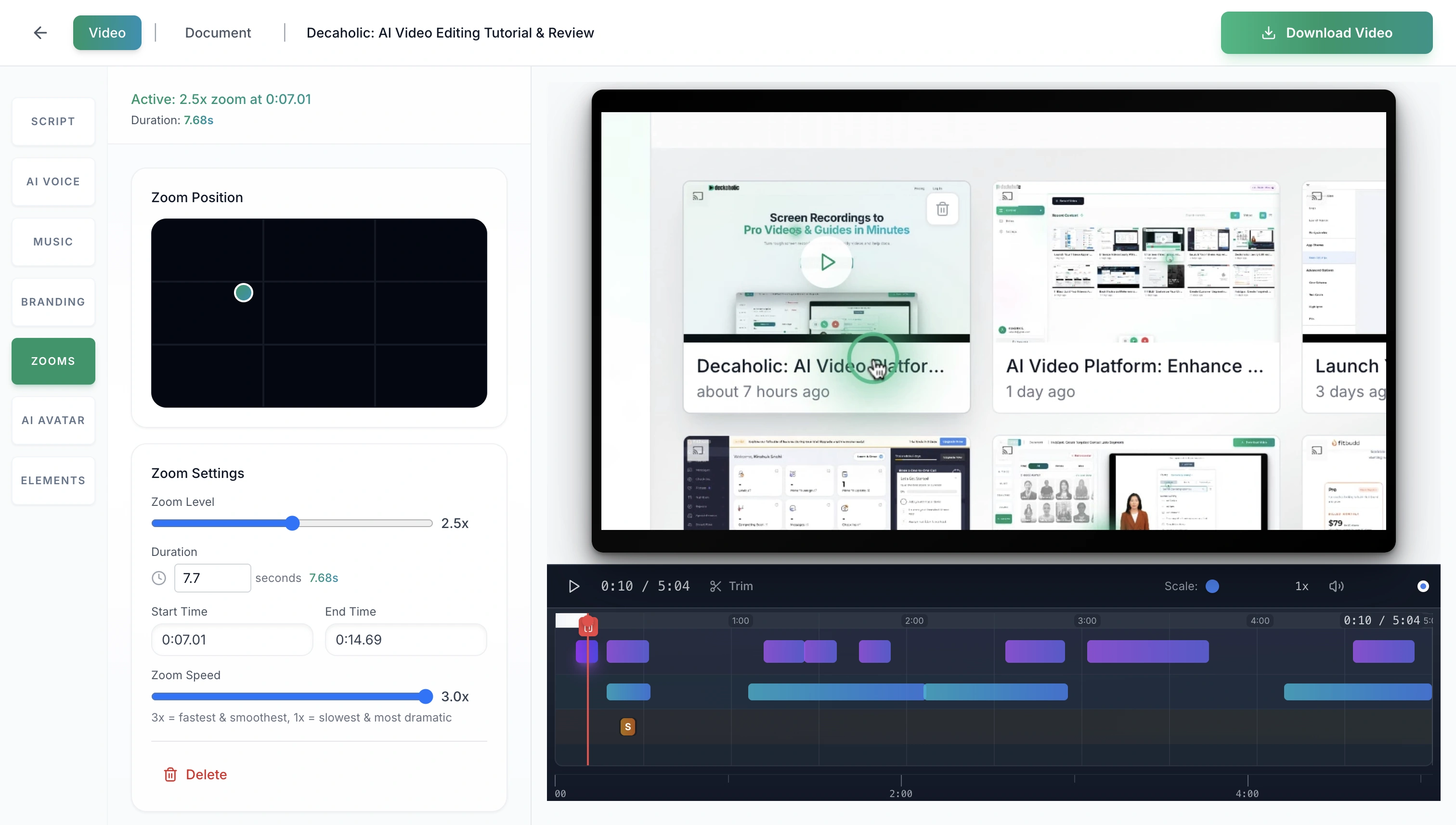Image resolution: width=1456 pixels, height=825 pixels.
Task: Click the scissors Trim icon
Action: (x=715, y=586)
